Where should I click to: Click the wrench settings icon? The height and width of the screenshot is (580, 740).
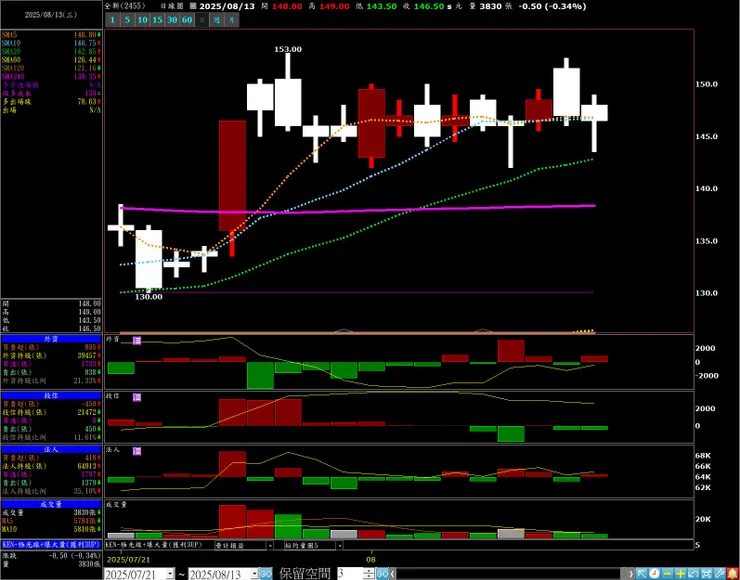pos(719,574)
